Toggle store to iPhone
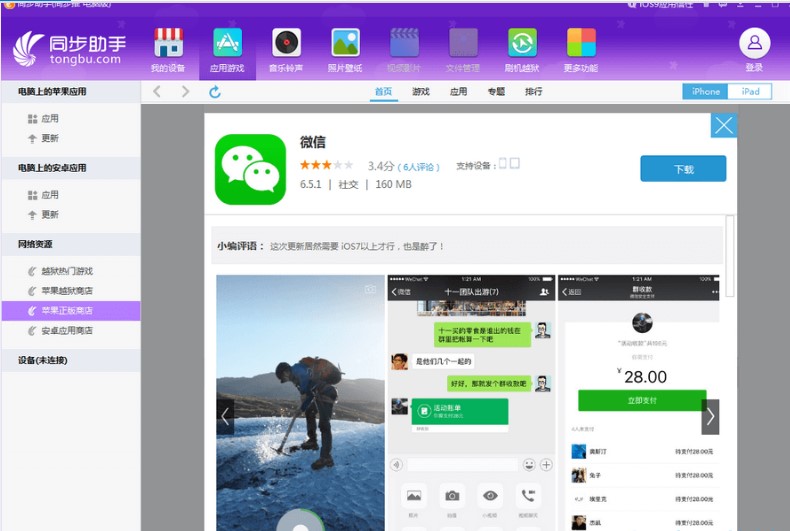790x531 pixels. tap(705, 92)
